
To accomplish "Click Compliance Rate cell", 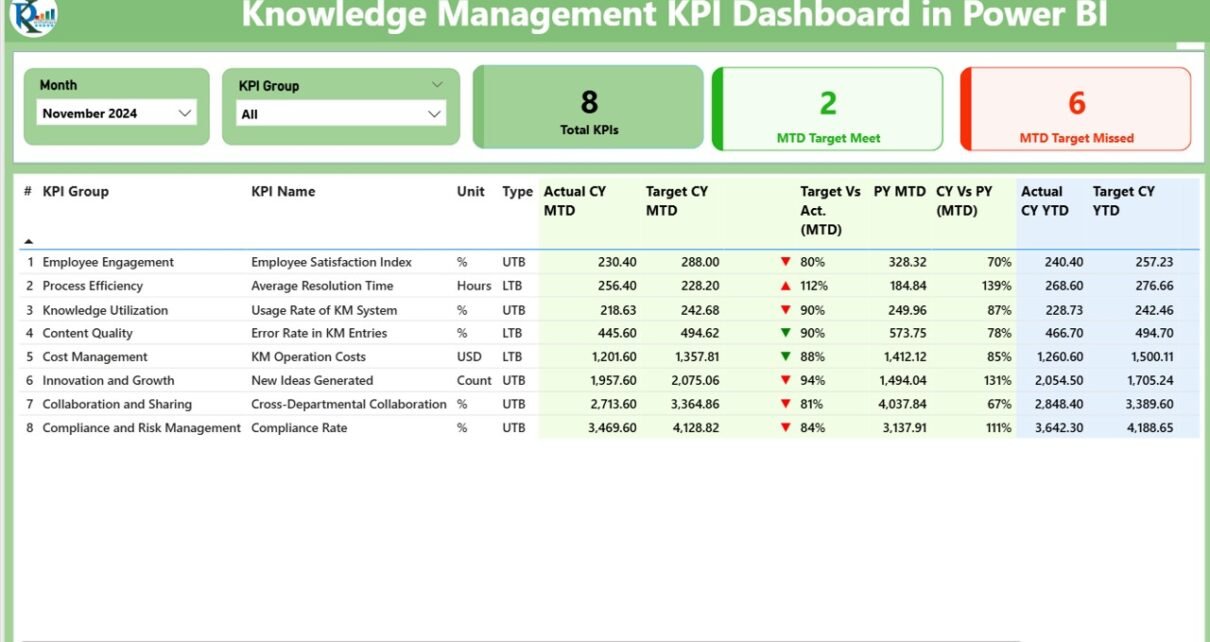I will click(x=299, y=428).
